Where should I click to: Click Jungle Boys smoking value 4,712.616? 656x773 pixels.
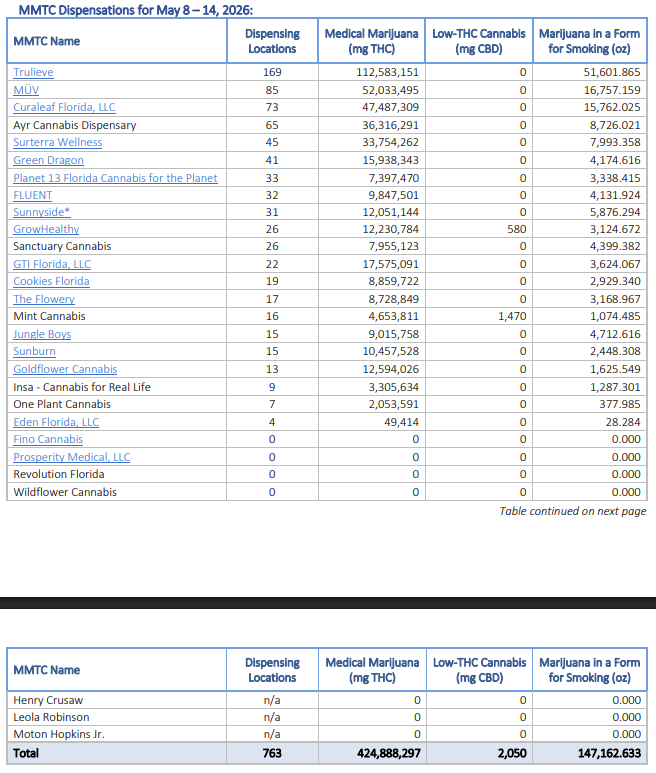(615, 334)
